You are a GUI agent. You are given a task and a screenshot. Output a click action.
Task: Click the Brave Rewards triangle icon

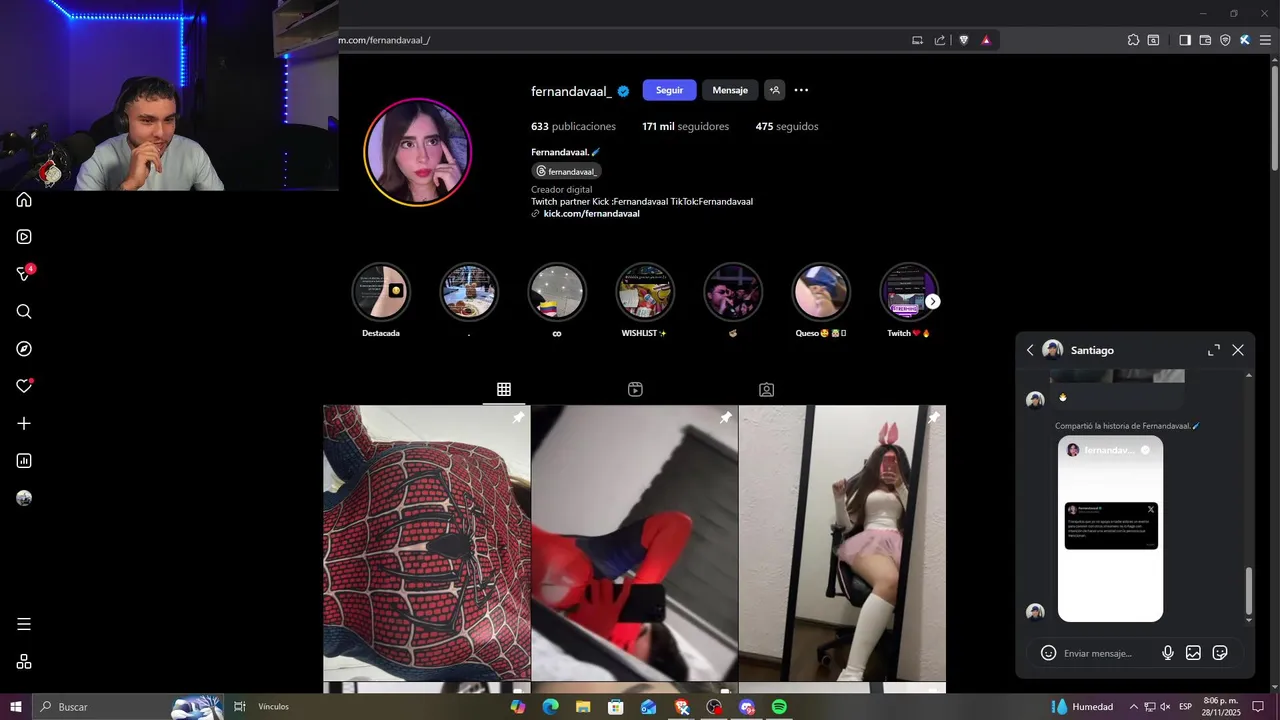[986, 40]
